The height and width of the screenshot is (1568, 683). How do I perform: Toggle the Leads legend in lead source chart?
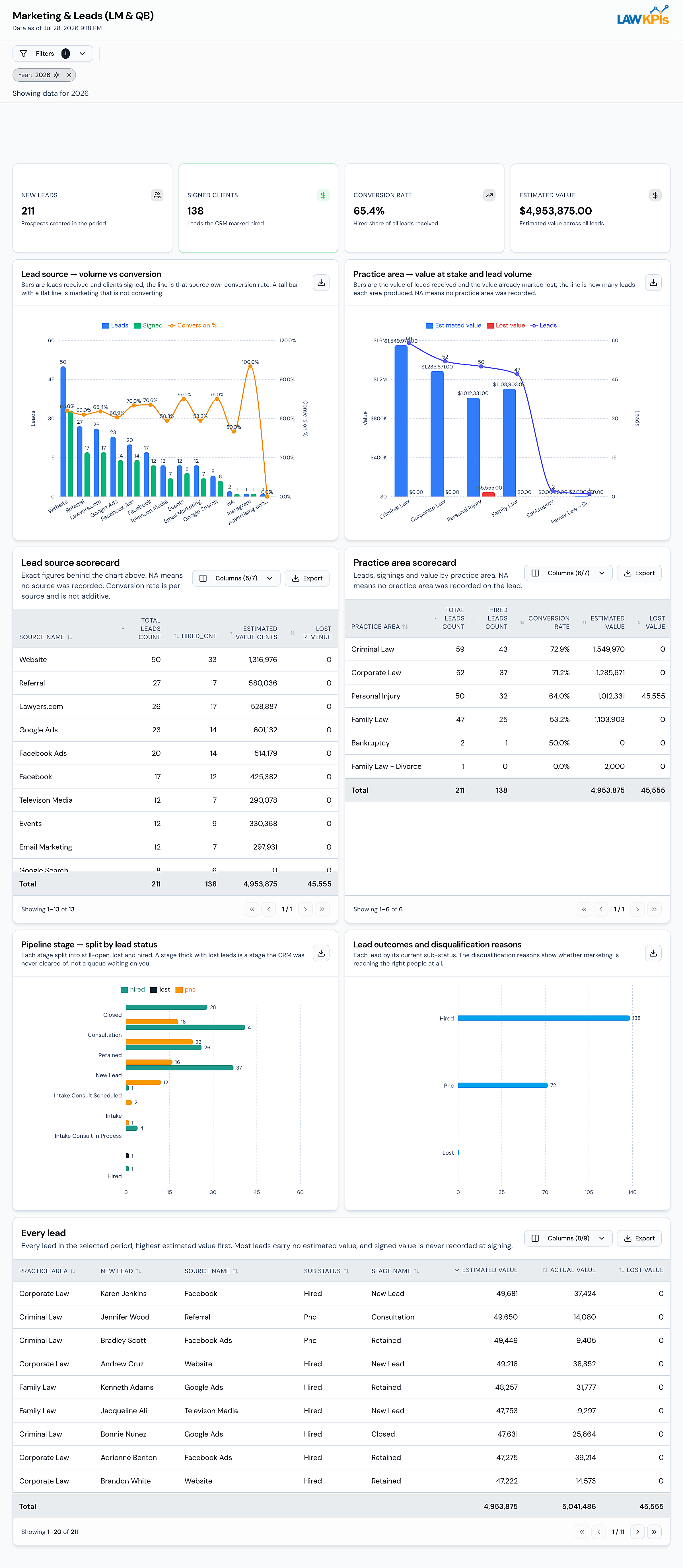coord(115,326)
